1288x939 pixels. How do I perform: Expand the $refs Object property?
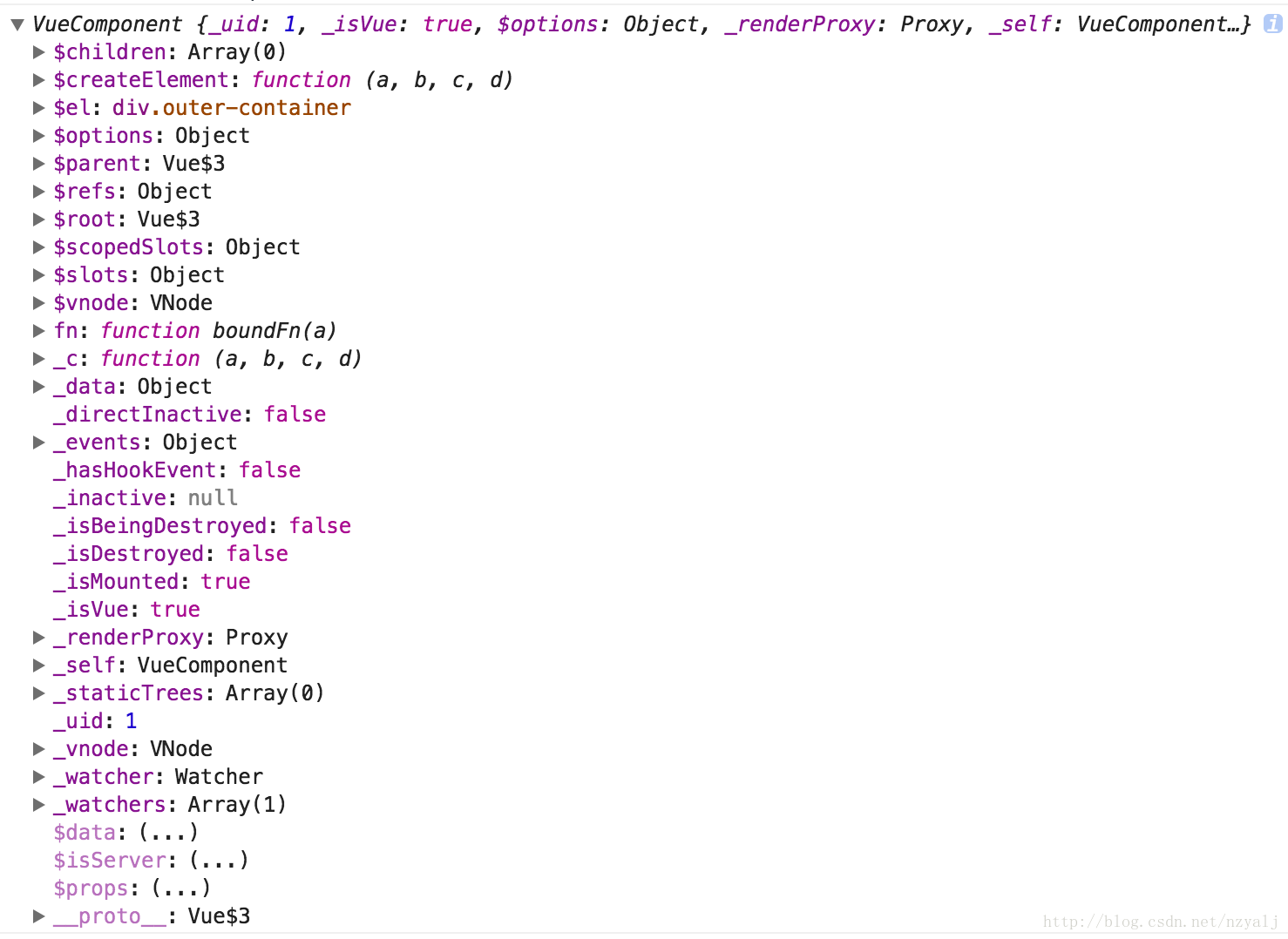click(x=38, y=192)
